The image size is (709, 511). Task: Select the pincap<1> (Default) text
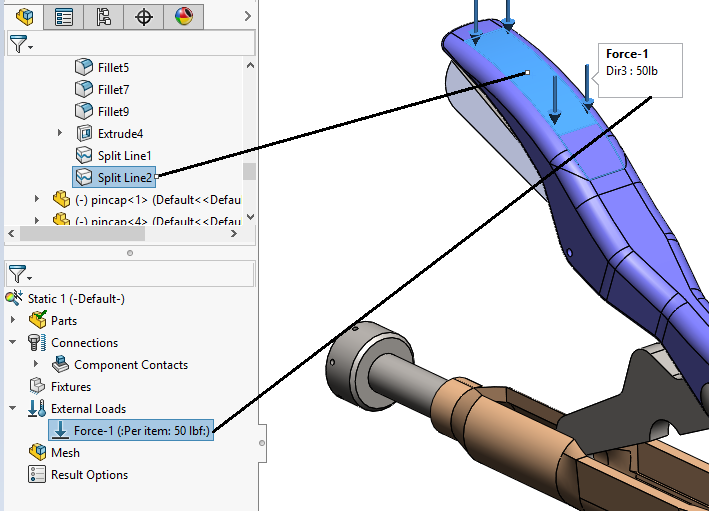tap(158, 200)
